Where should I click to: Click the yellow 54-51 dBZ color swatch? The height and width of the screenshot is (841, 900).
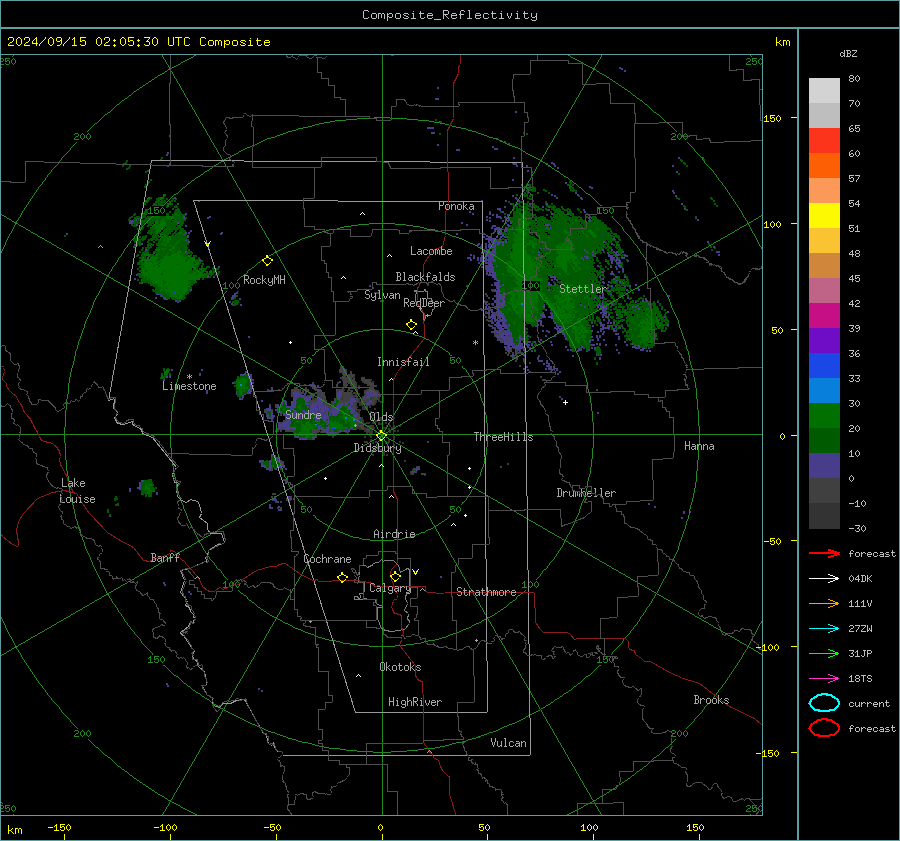(824, 216)
